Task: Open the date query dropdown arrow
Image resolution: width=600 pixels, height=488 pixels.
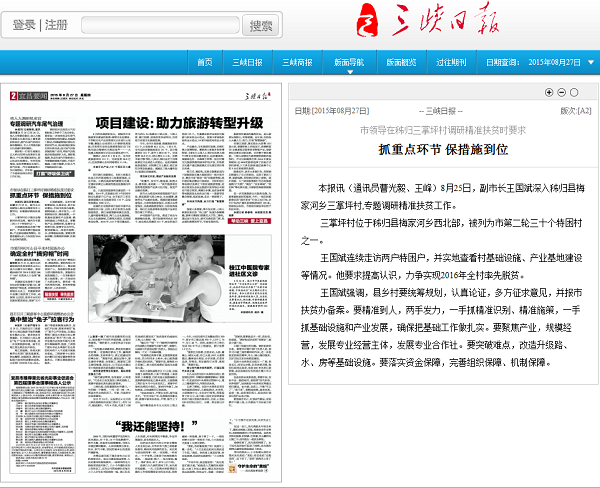Action: click(x=588, y=62)
